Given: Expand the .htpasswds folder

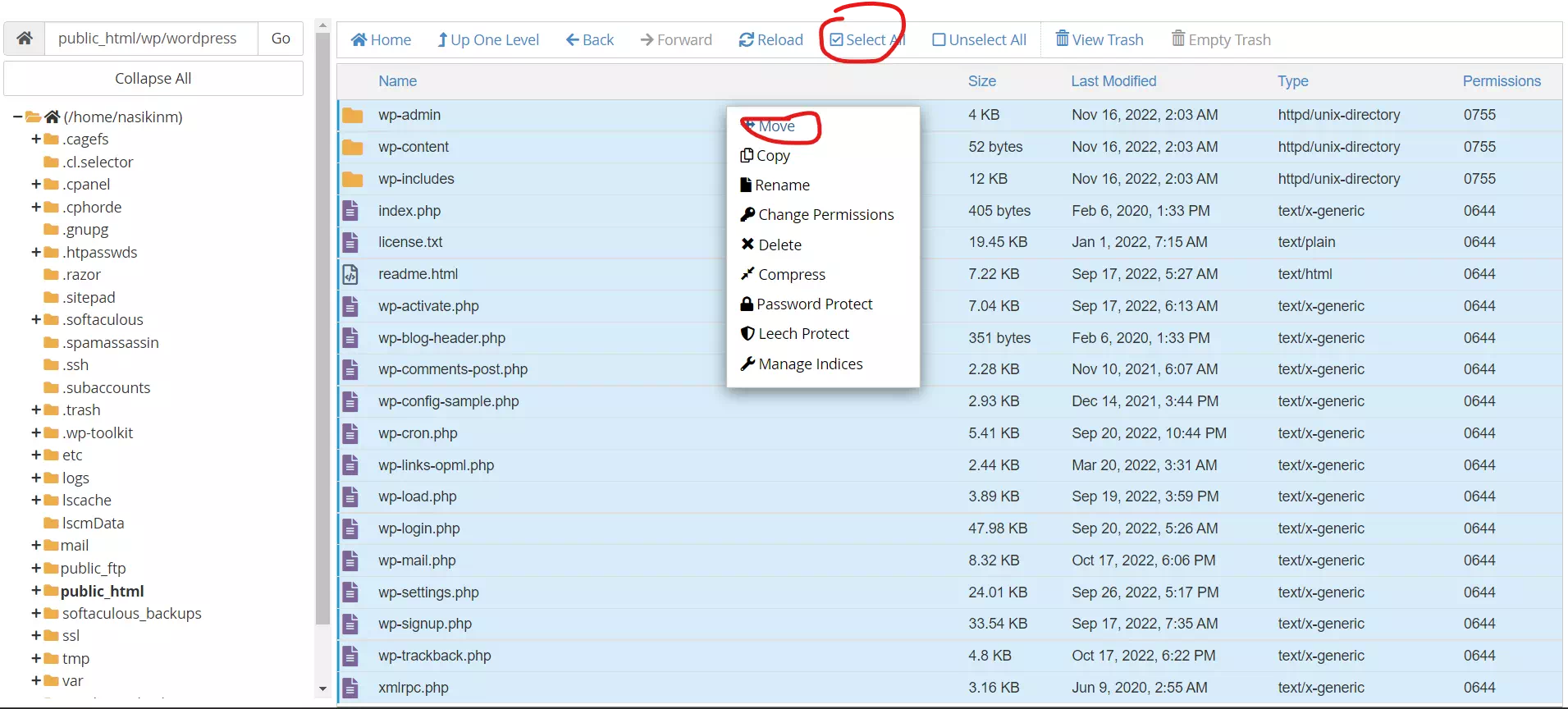Looking at the screenshot, I should [36, 252].
